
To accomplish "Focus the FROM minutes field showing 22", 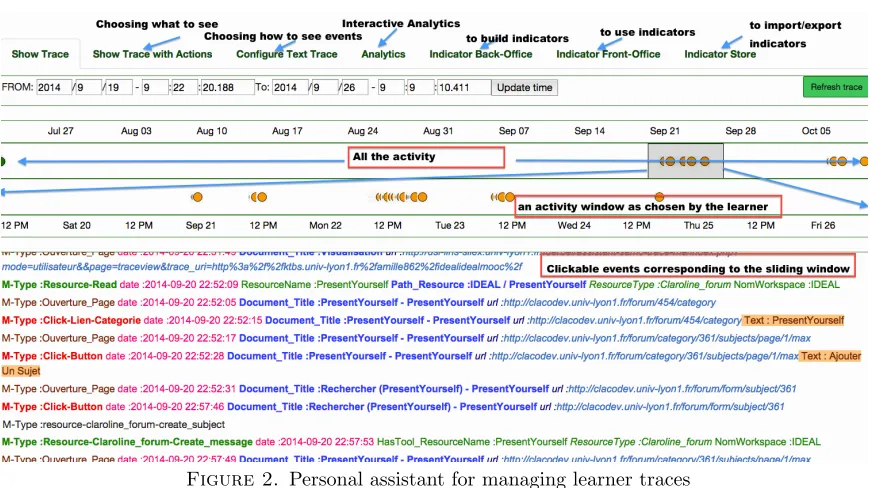I will pyautogui.click(x=185, y=88).
